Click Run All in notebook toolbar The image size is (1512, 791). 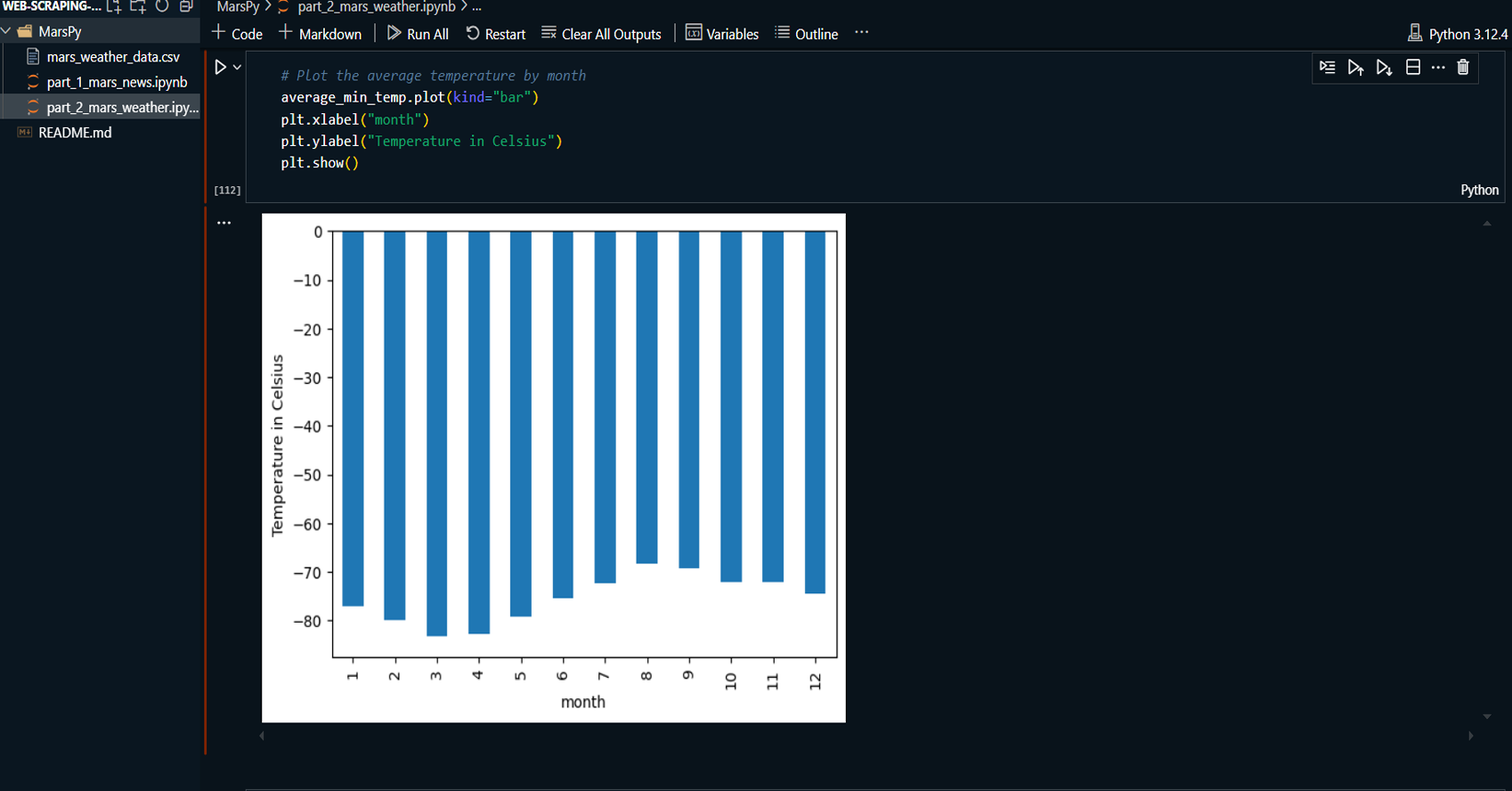(418, 34)
